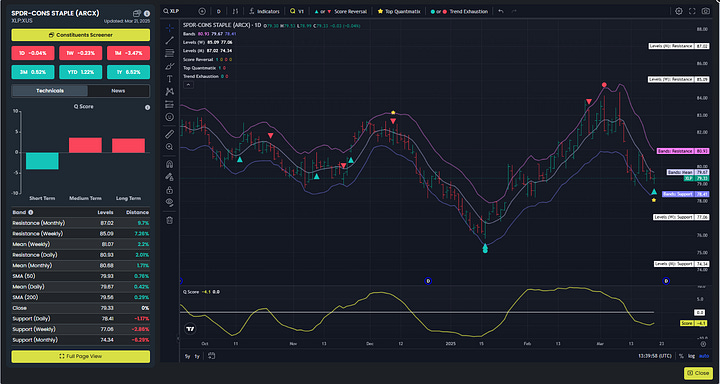Click the Support (Weekly) band row
Image resolution: width=720 pixels, height=384 pixels.
(80, 329)
